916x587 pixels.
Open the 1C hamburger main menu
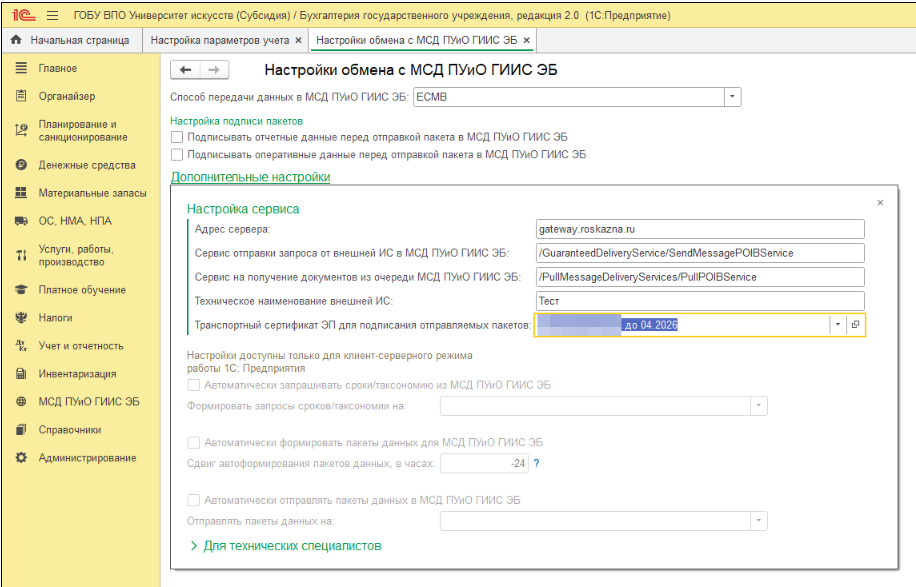pos(52,16)
